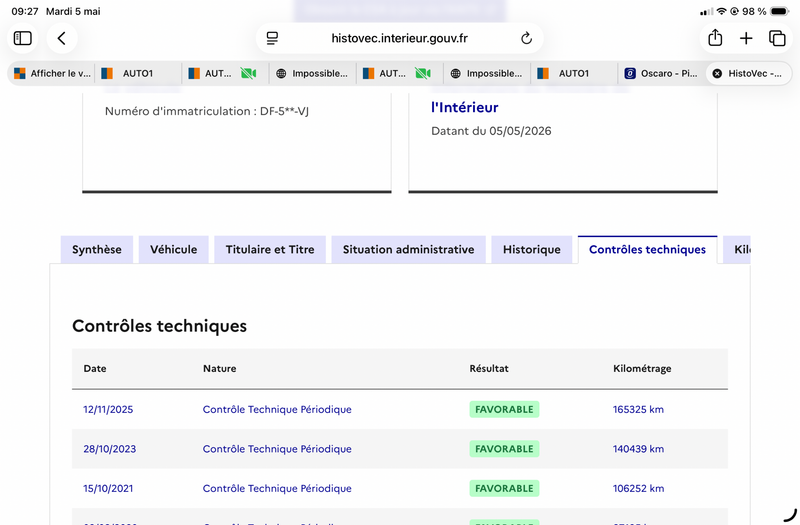Switch to the Oscaro browser tab

click(661, 73)
